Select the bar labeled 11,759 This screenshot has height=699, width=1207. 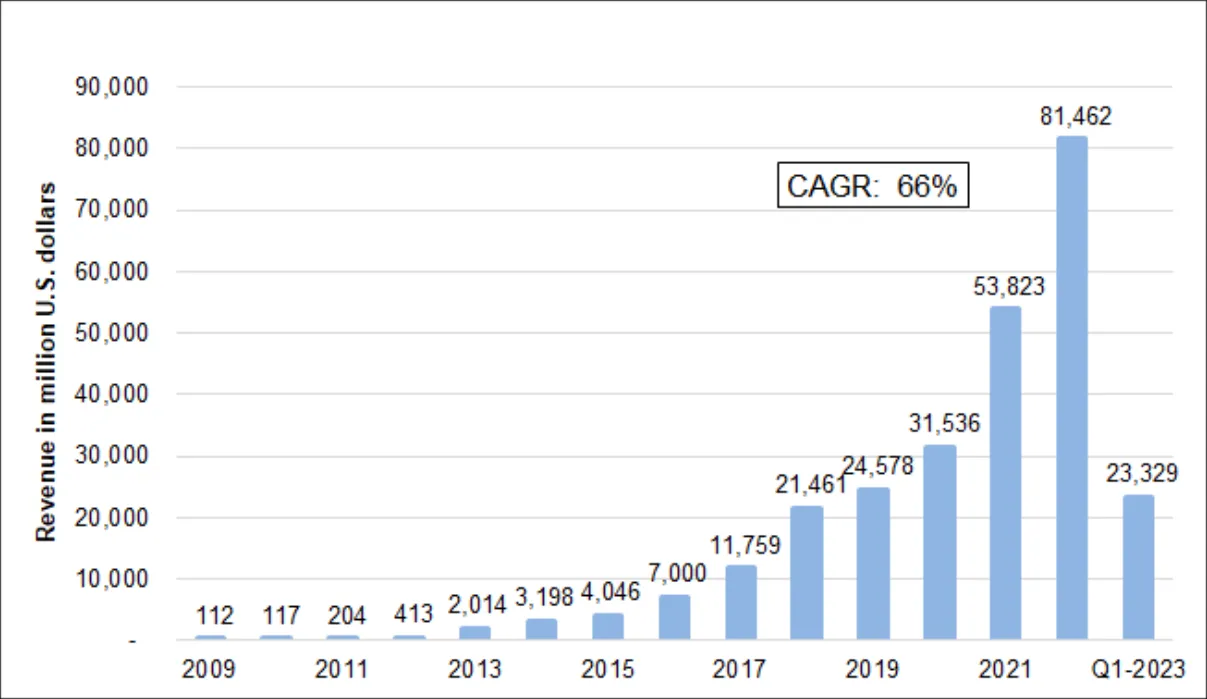741,603
